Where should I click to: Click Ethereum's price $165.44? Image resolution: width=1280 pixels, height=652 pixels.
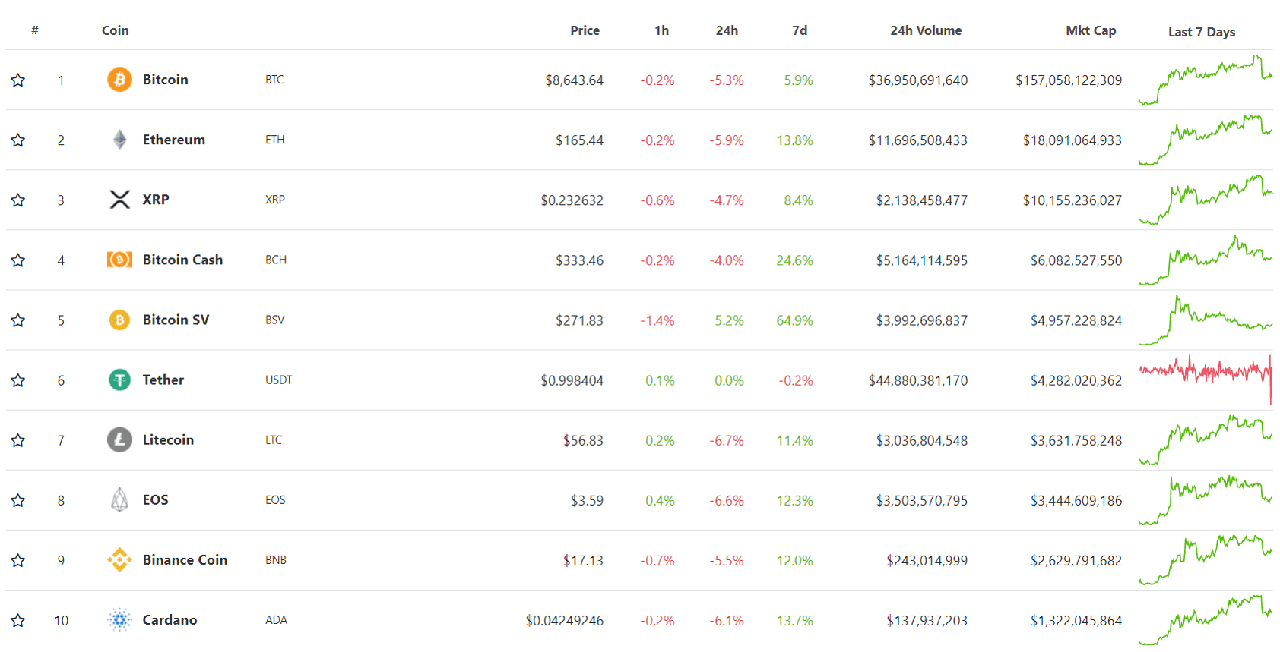(x=580, y=140)
